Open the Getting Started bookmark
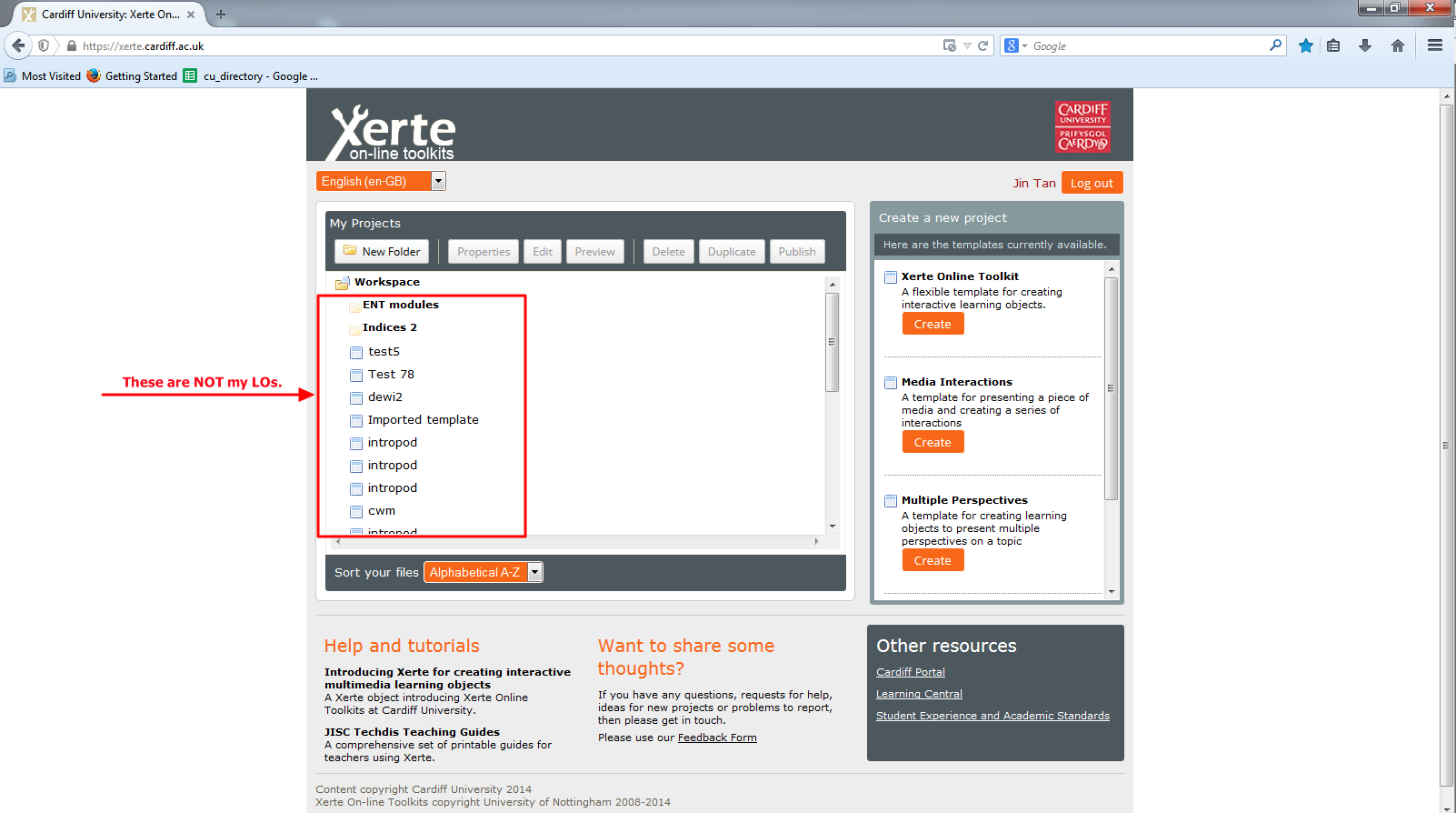The height and width of the screenshot is (813, 1456). click(132, 76)
